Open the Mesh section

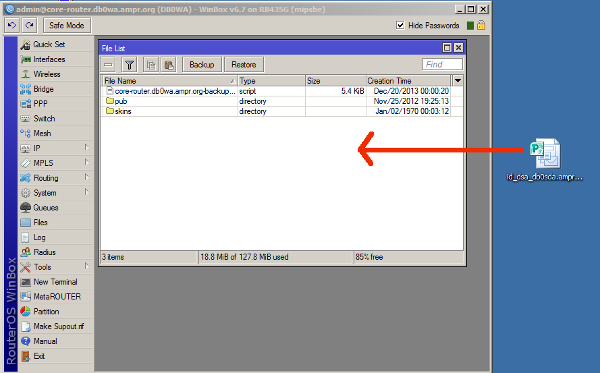coord(56,134)
